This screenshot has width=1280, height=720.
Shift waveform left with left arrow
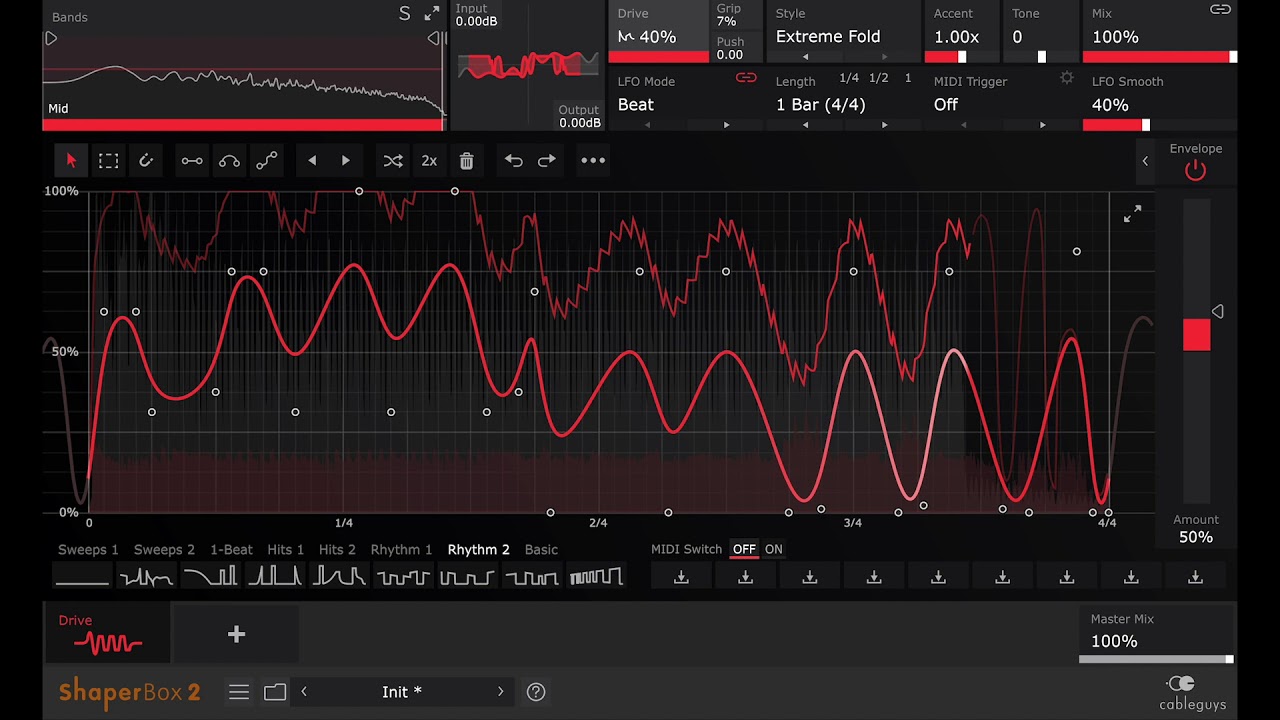click(x=312, y=160)
